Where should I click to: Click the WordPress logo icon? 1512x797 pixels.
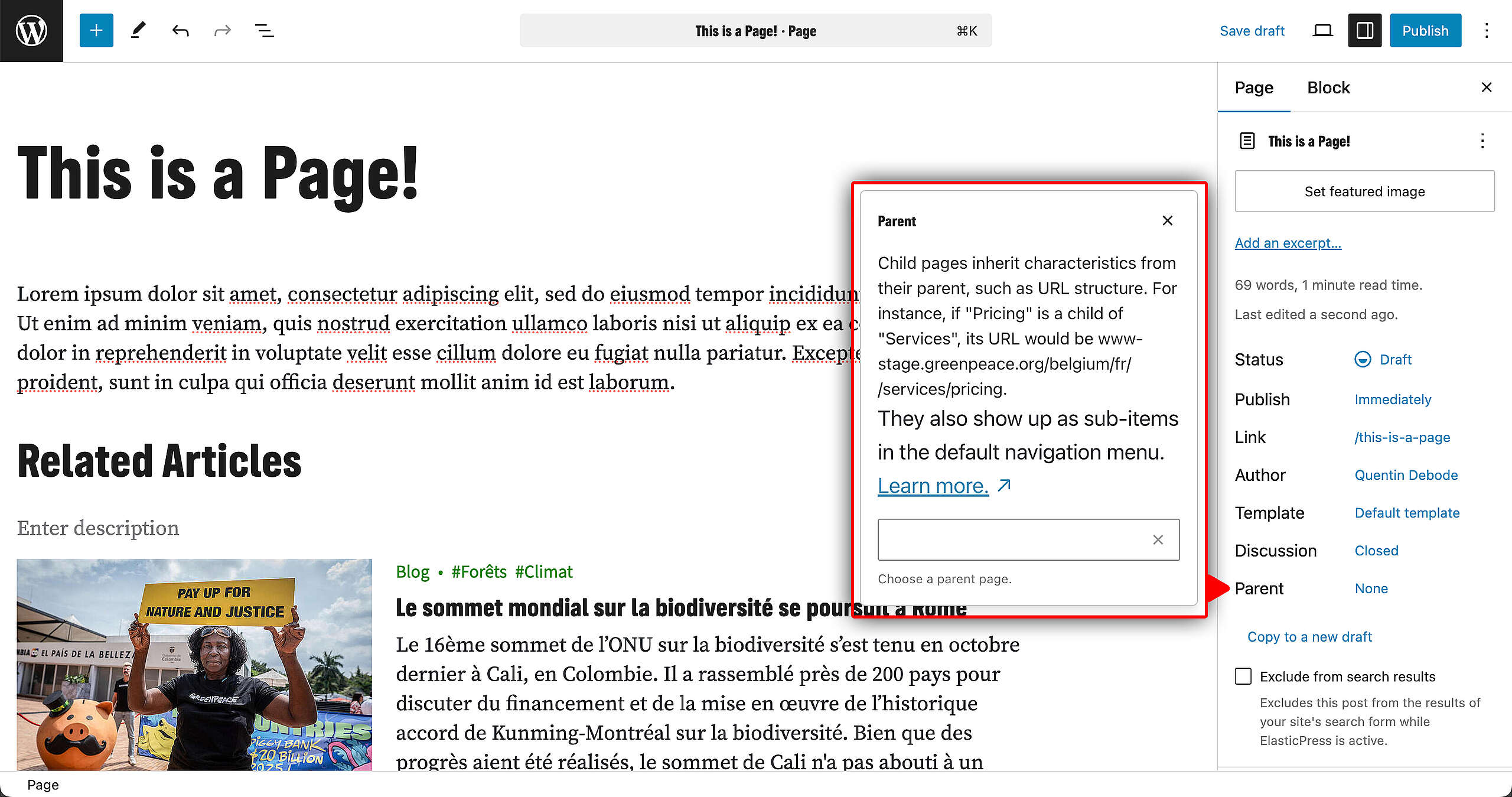[31, 31]
